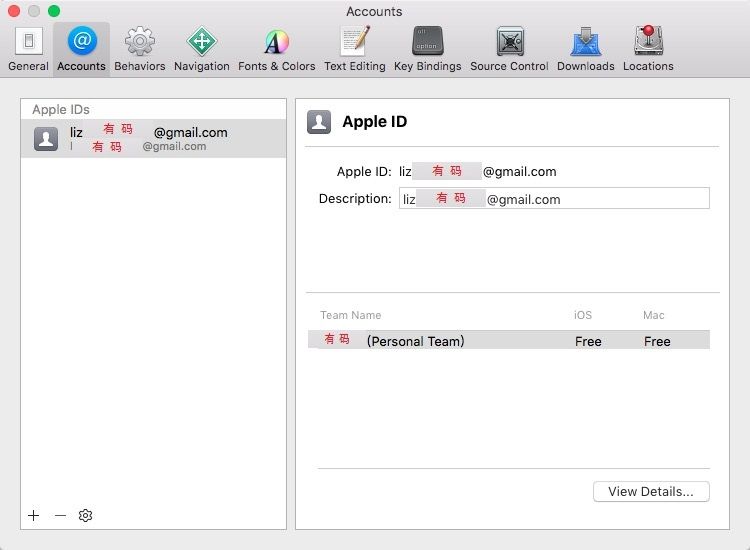The height and width of the screenshot is (550, 750).
Task: Click the View Details... button
Action: [651, 492]
